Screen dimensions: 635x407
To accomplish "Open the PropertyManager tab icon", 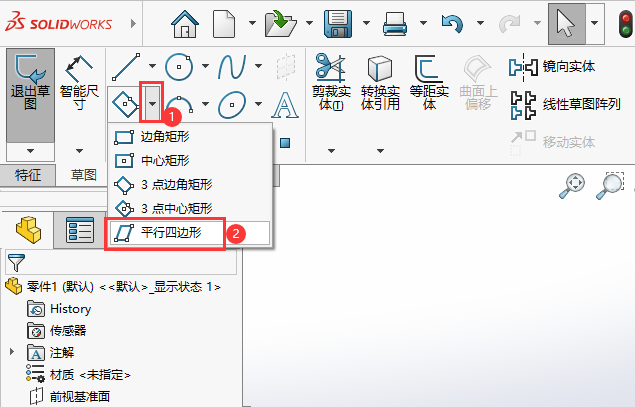I will point(80,230).
